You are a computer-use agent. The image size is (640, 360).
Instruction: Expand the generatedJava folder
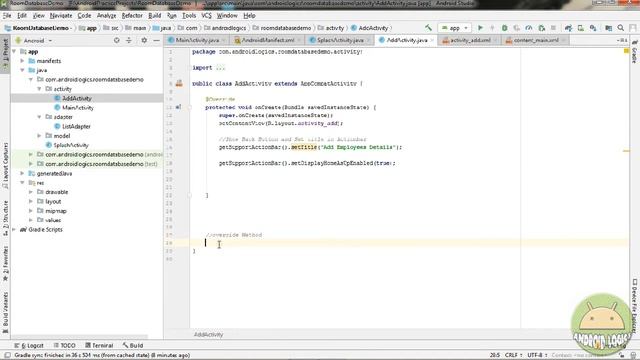(22, 173)
